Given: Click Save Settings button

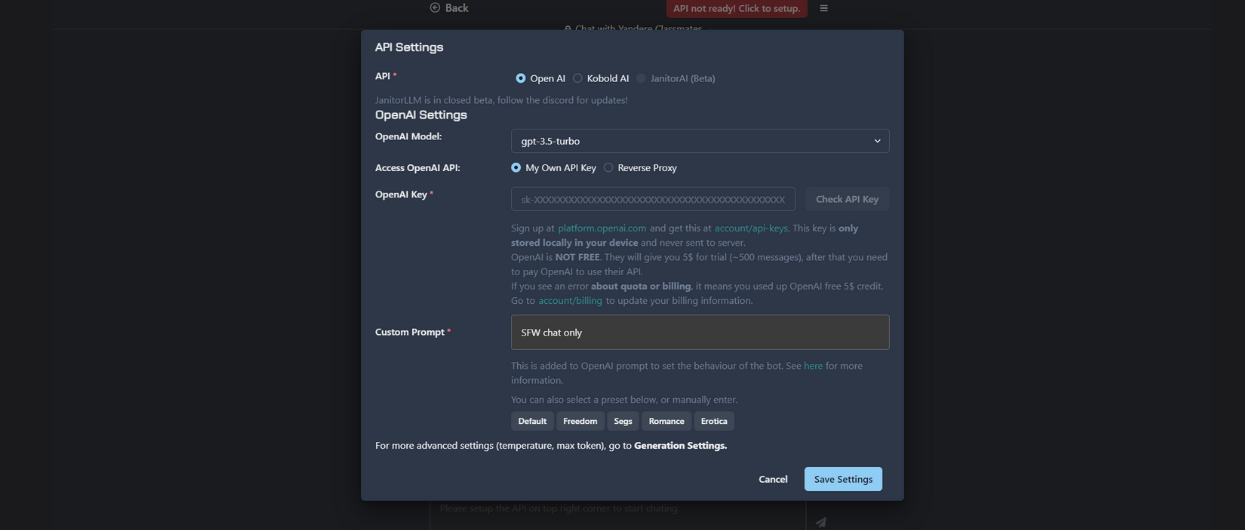Looking at the screenshot, I should coord(843,479).
